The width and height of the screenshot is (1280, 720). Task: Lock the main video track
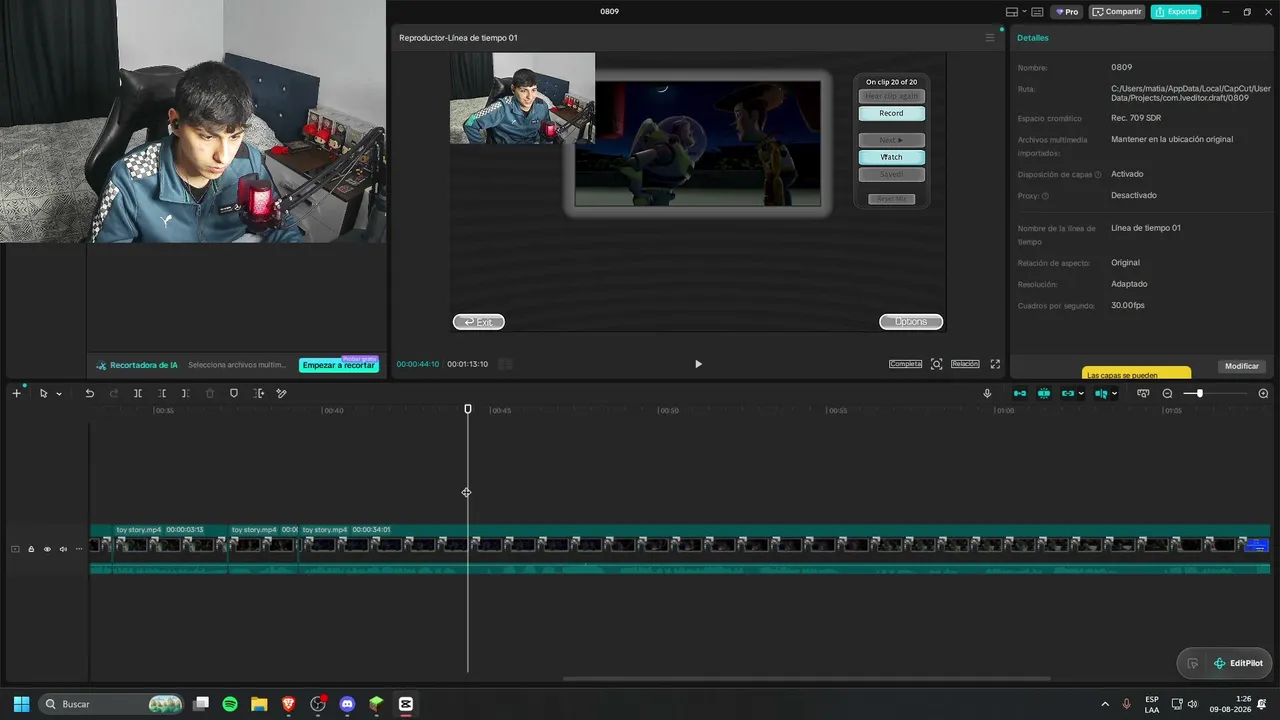click(x=31, y=549)
